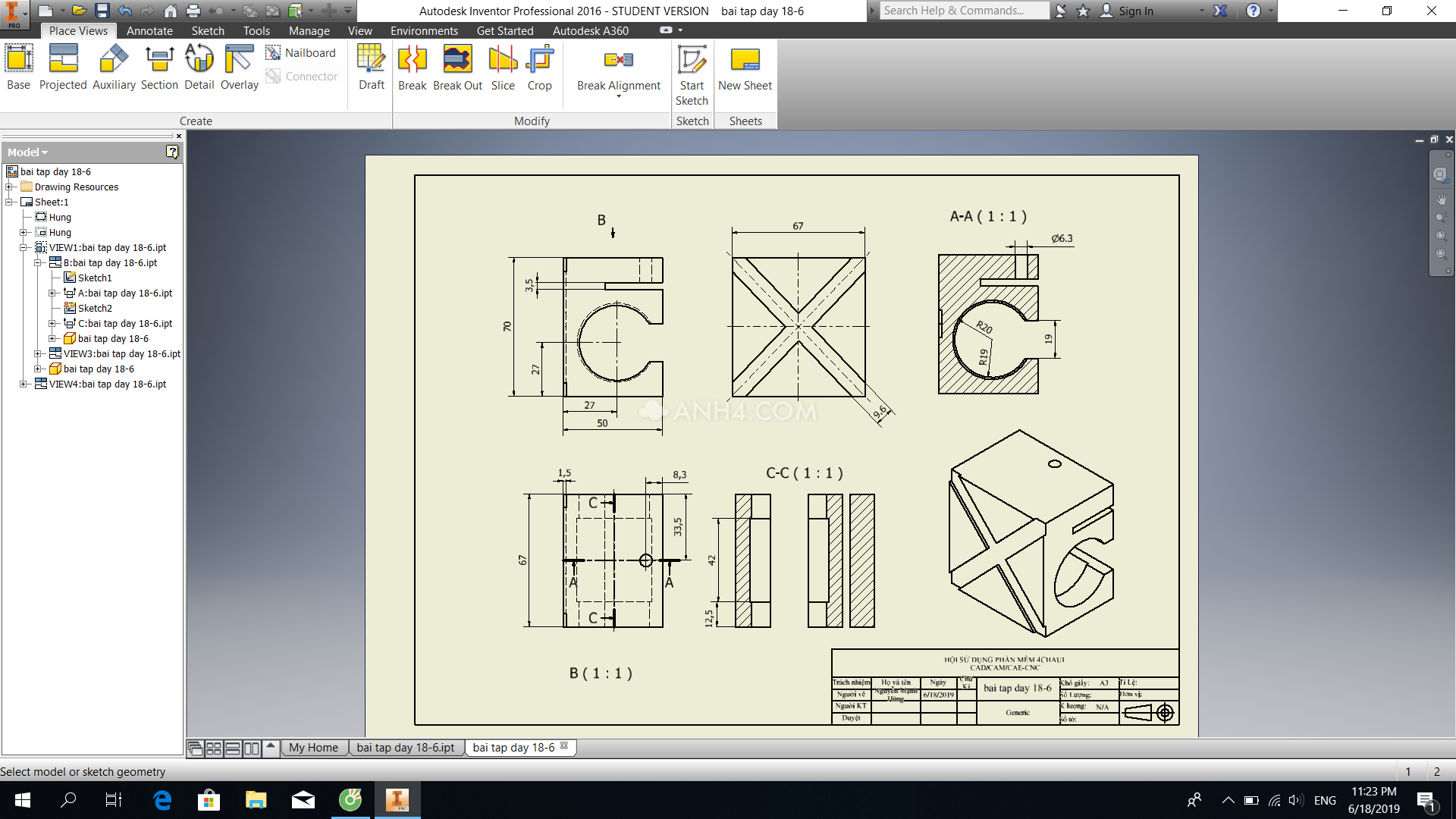Click the Communication Center satellite icon

click(x=1061, y=11)
